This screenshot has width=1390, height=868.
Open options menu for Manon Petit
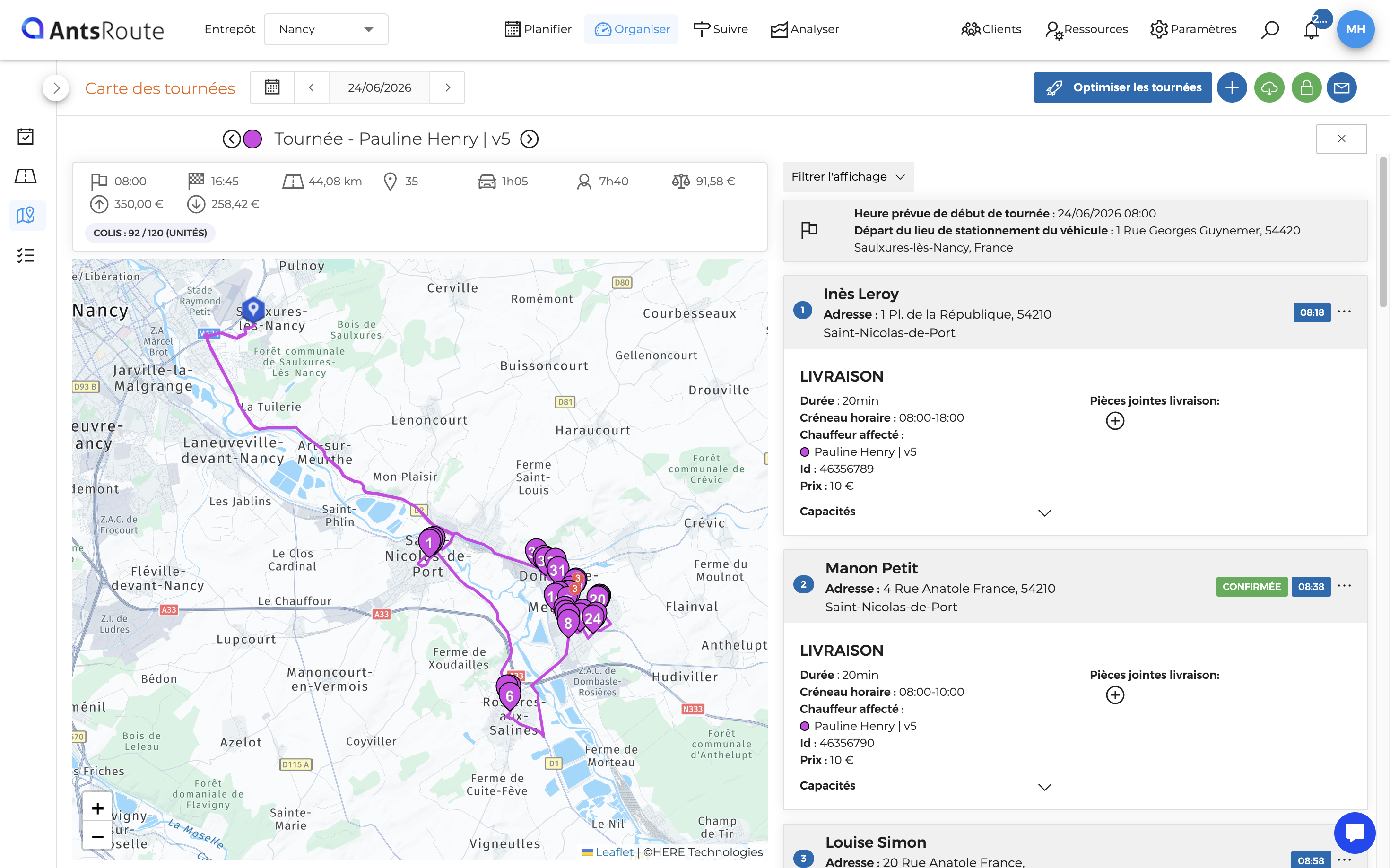1344,586
